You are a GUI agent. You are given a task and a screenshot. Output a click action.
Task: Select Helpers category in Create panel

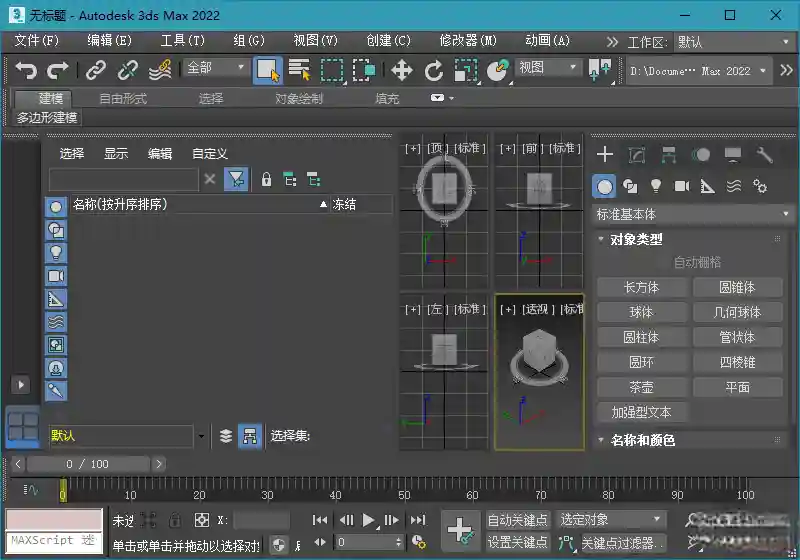click(708, 187)
